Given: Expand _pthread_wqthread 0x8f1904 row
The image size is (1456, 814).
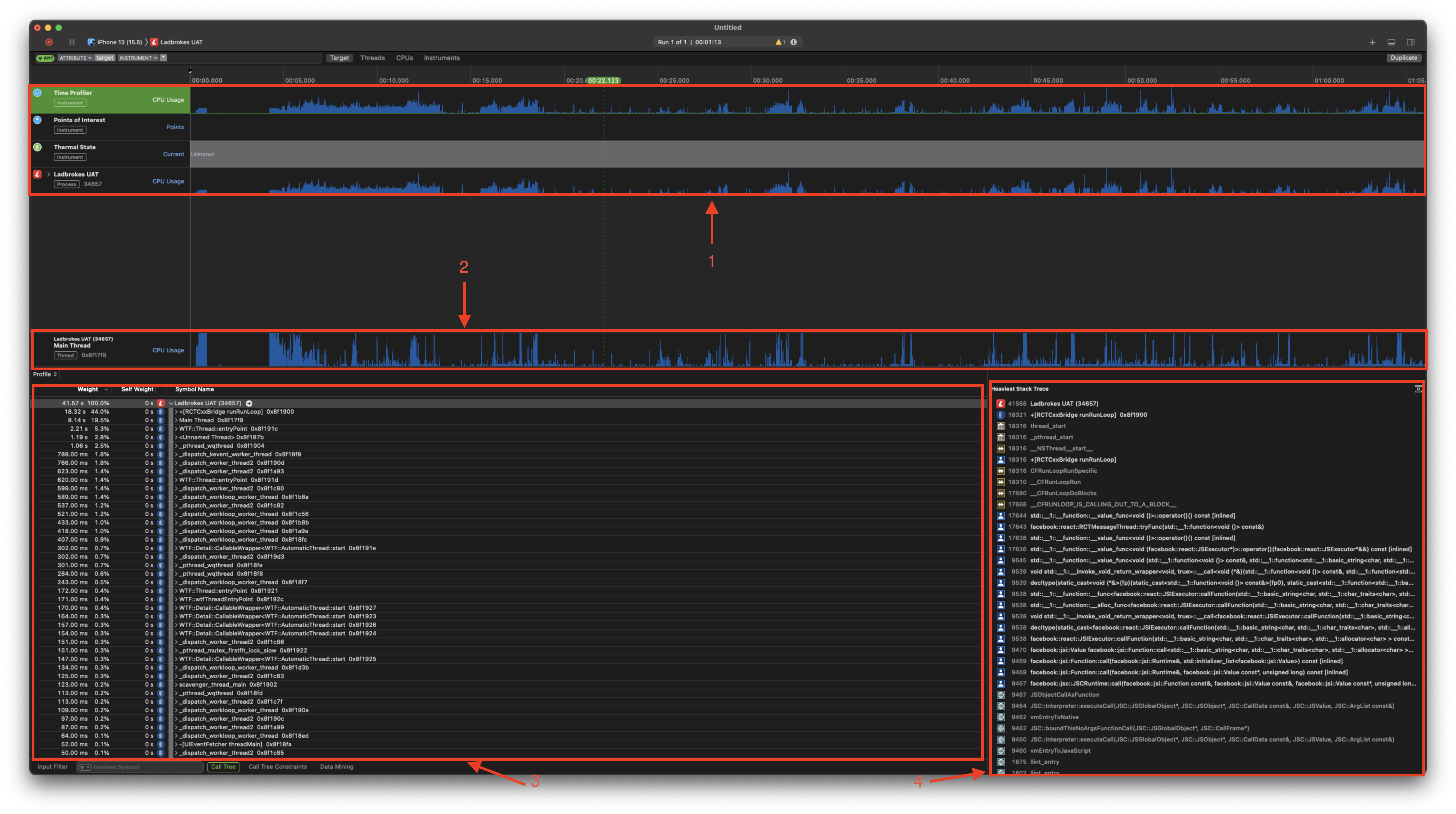Looking at the screenshot, I should (176, 446).
